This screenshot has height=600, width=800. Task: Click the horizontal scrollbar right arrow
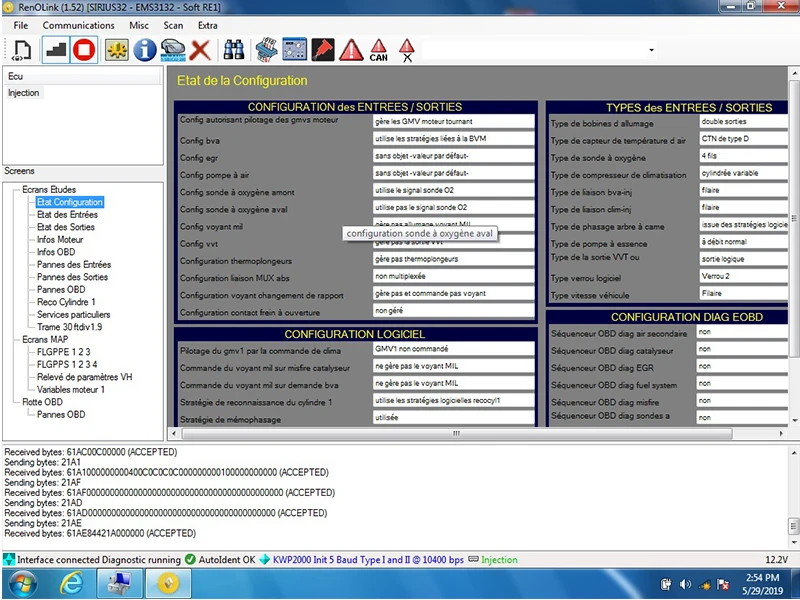(781, 434)
